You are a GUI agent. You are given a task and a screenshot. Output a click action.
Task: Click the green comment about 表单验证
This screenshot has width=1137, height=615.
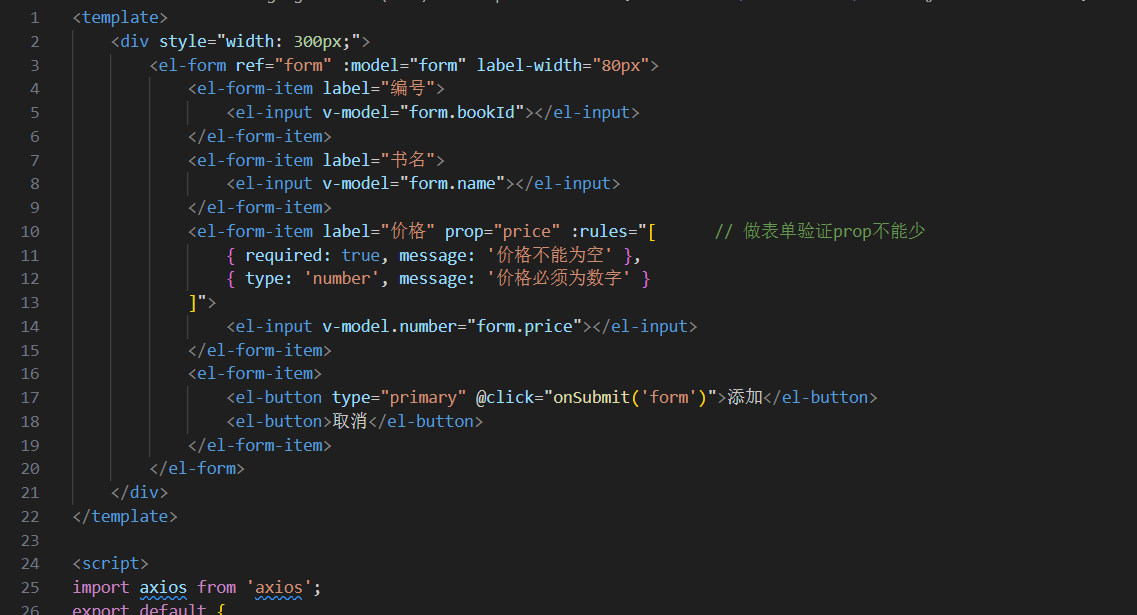[820, 231]
